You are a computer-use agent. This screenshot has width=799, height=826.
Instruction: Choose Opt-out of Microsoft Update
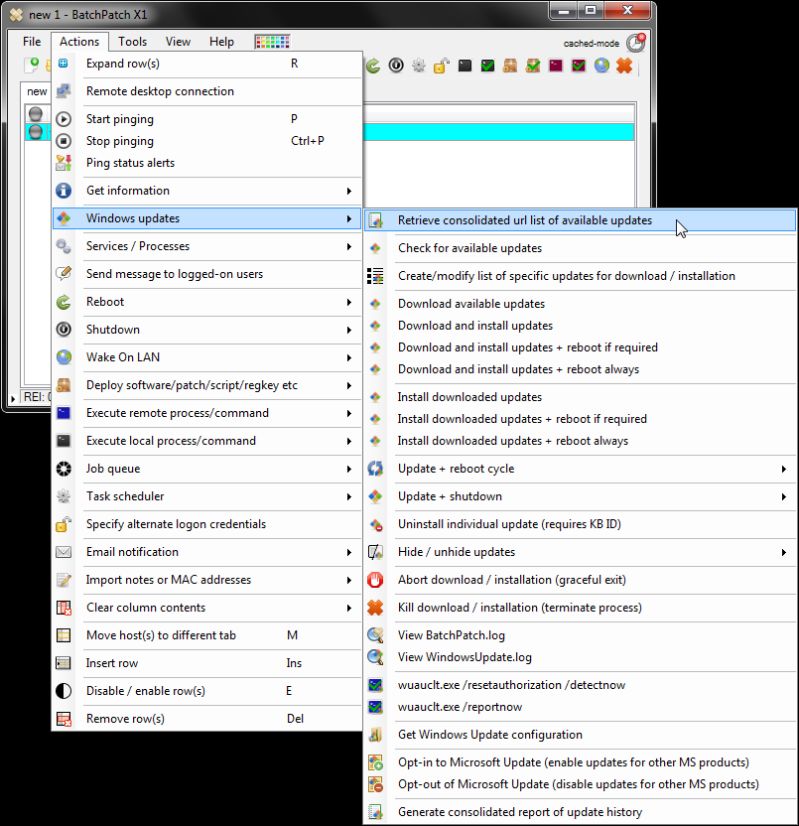pos(580,784)
